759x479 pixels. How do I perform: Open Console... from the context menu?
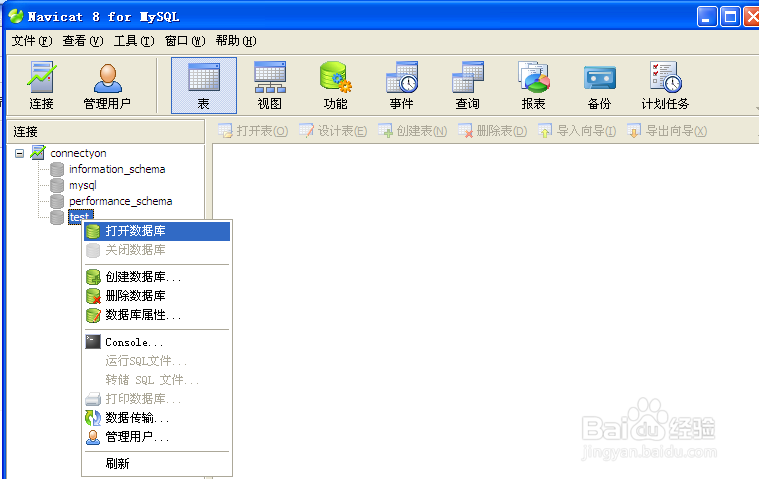157,342
